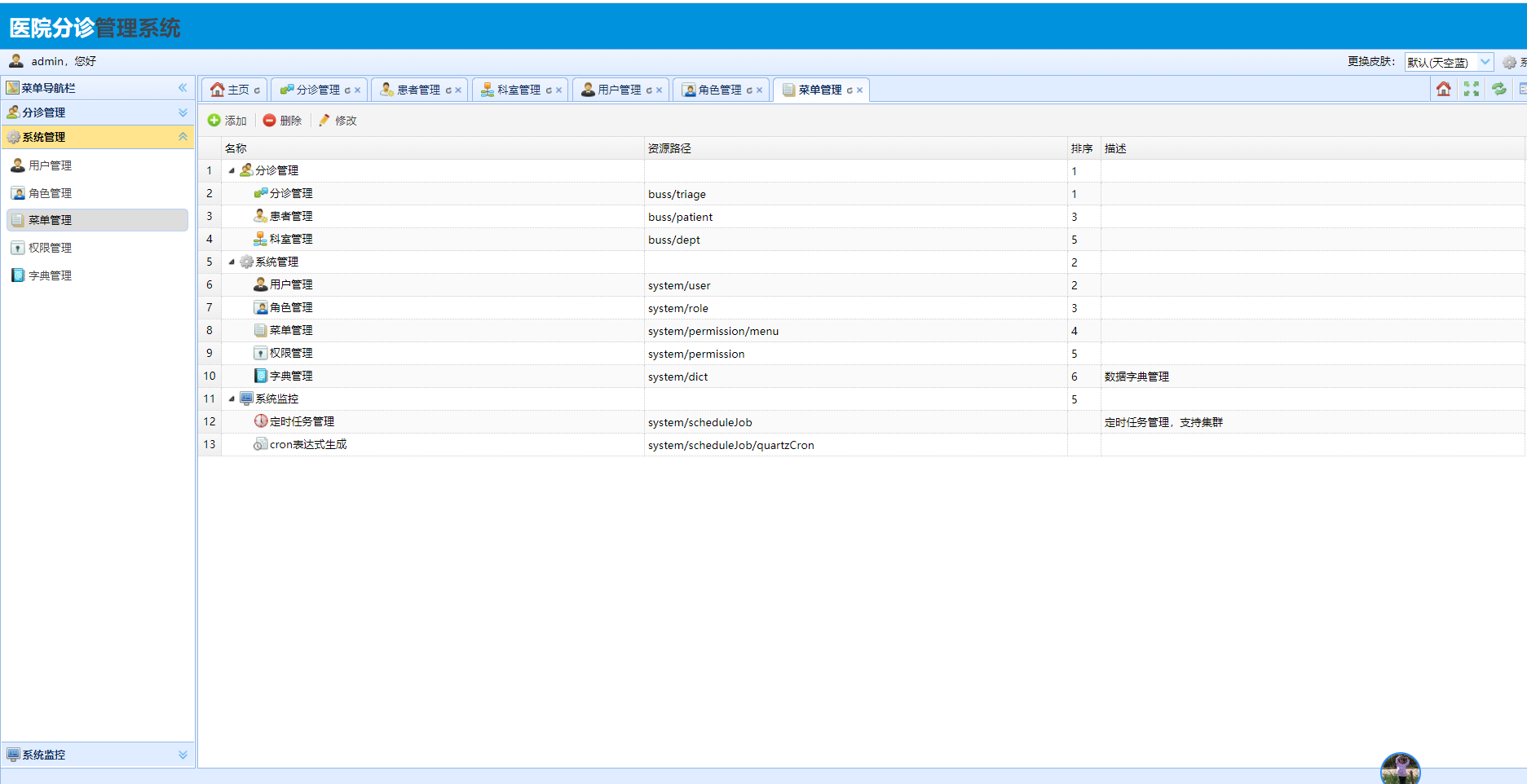
Task: Expand the 分诊管理 accordion section
Action: click(183, 112)
